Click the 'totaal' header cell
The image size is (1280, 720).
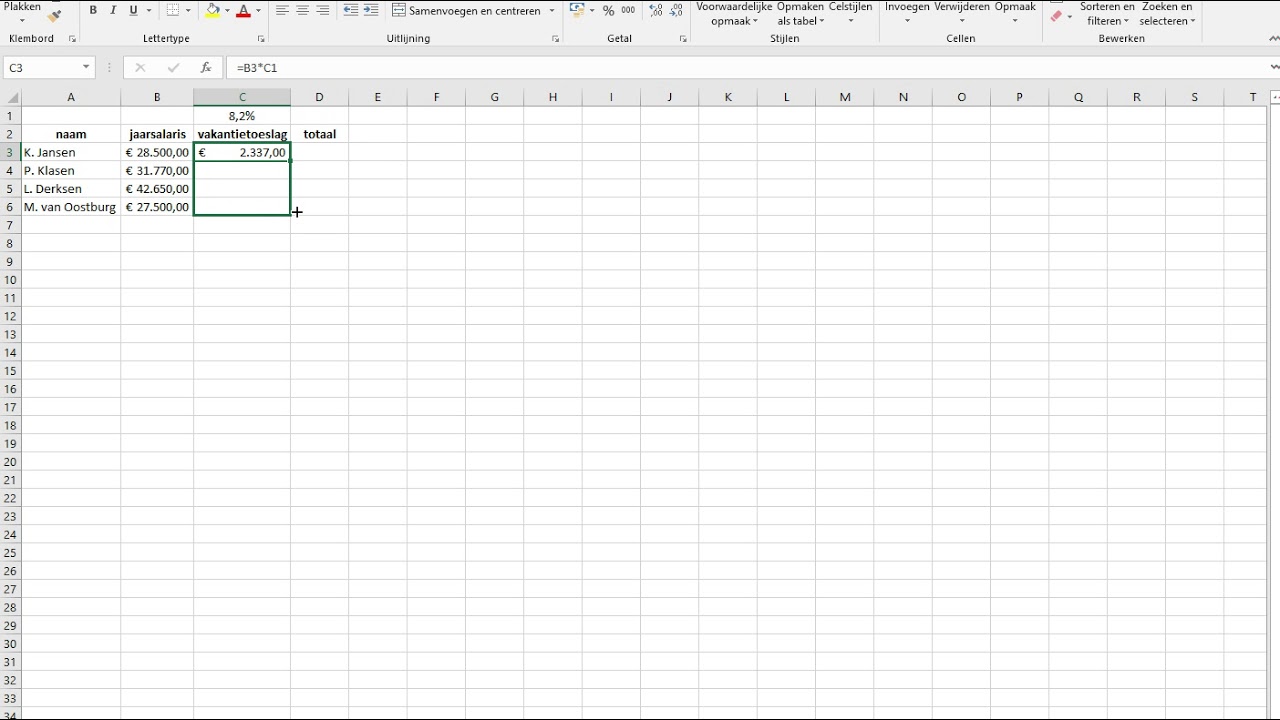point(319,134)
